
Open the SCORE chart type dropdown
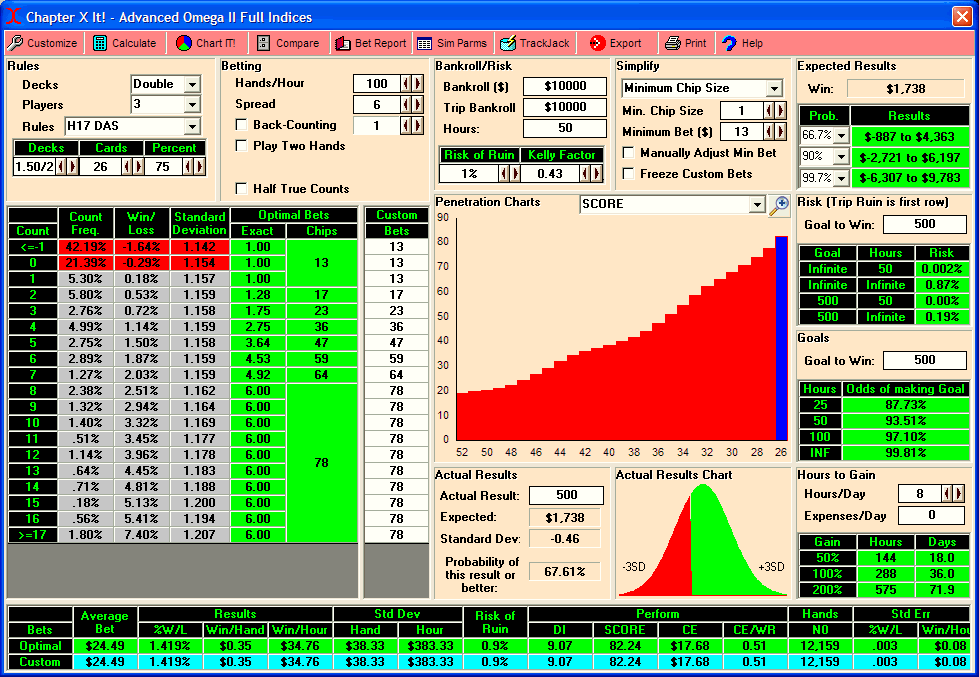(757, 204)
